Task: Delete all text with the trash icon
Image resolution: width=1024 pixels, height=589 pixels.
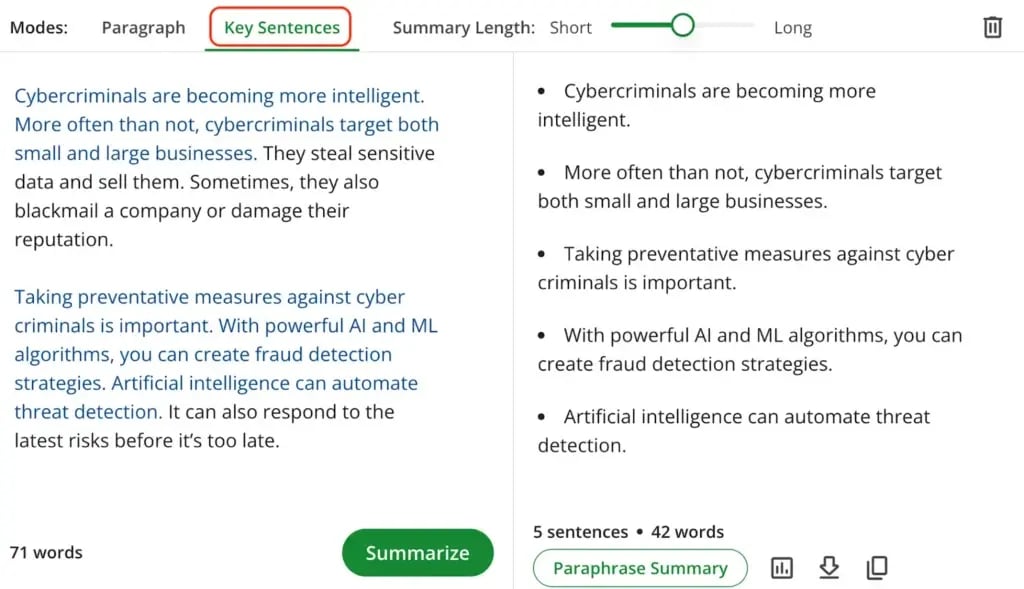Action: (x=992, y=27)
